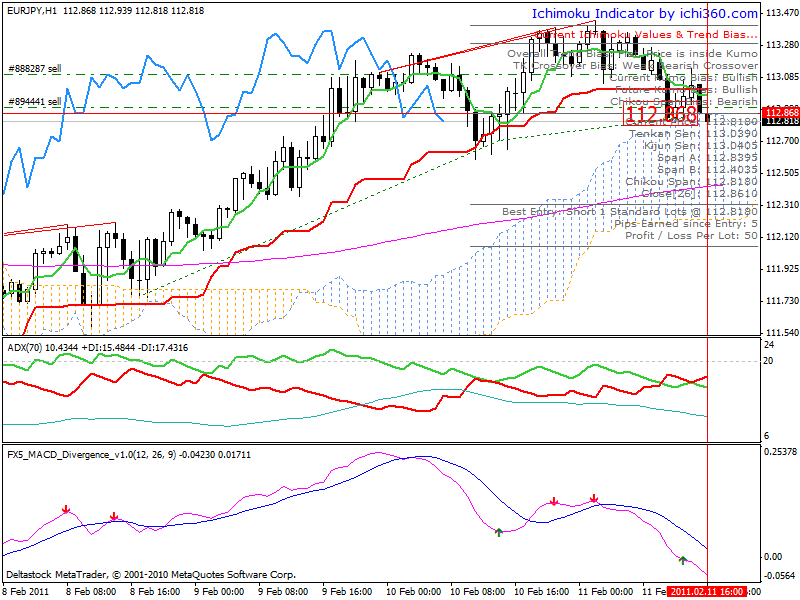Select the Pips Earned since Entry text
Screen dimensions: 800x600
coord(686,223)
